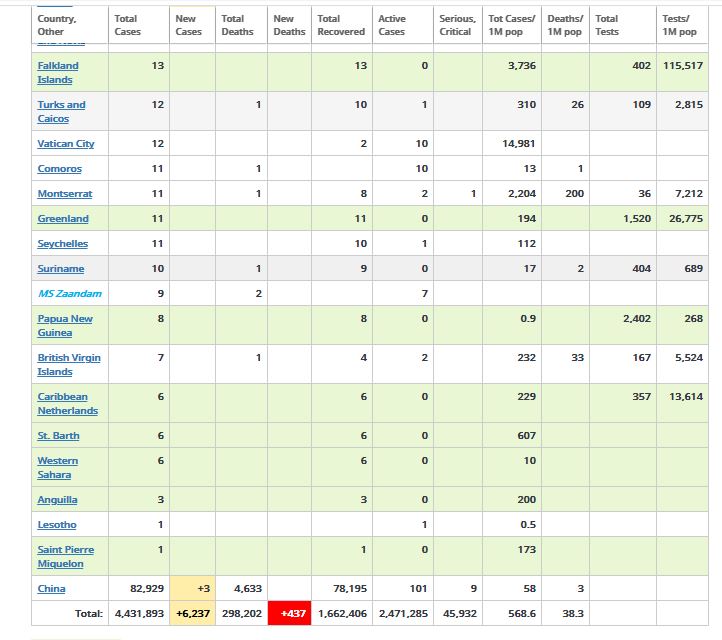Open the Montserrat link
Viewport: 722px width, 640px height.
coord(65,194)
